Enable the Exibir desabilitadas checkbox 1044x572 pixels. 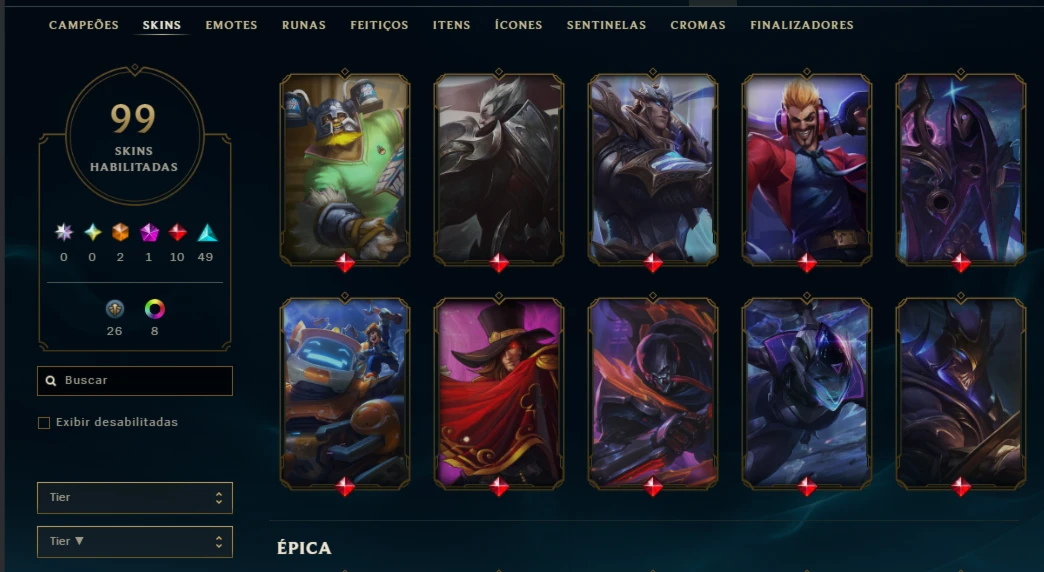click(44, 423)
